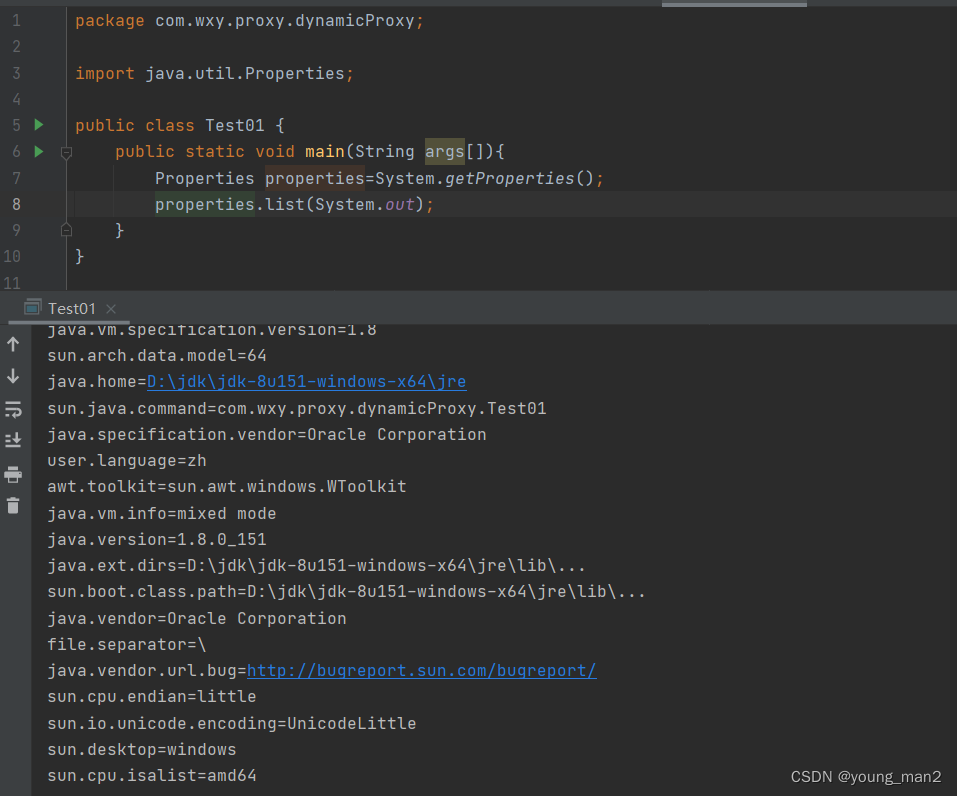
Task: Click line number 3 in the gutter
Action: click(x=16, y=73)
